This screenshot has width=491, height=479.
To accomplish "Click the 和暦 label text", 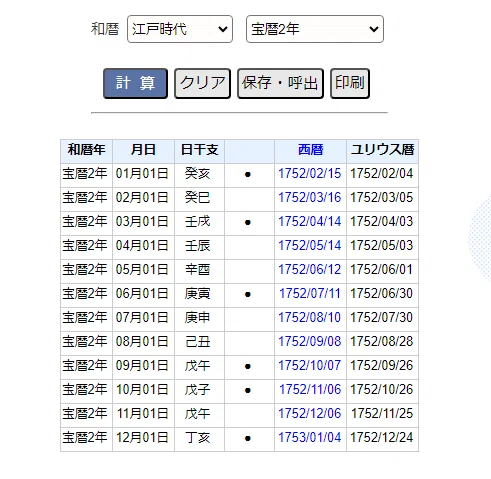I will click(x=105, y=29).
